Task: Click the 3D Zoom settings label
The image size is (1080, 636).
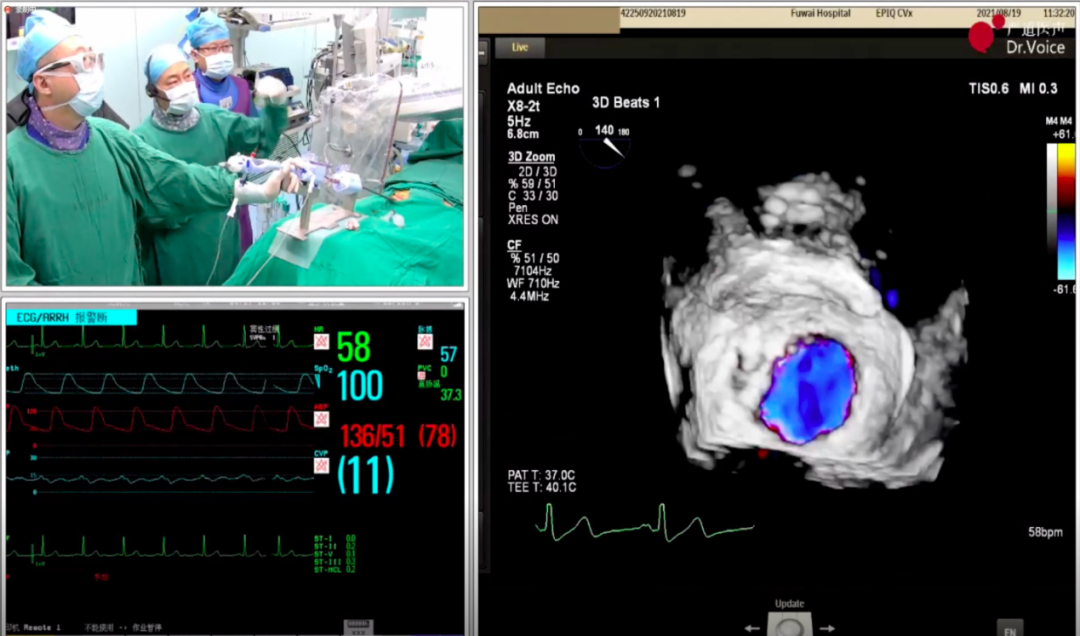Action: click(531, 157)
